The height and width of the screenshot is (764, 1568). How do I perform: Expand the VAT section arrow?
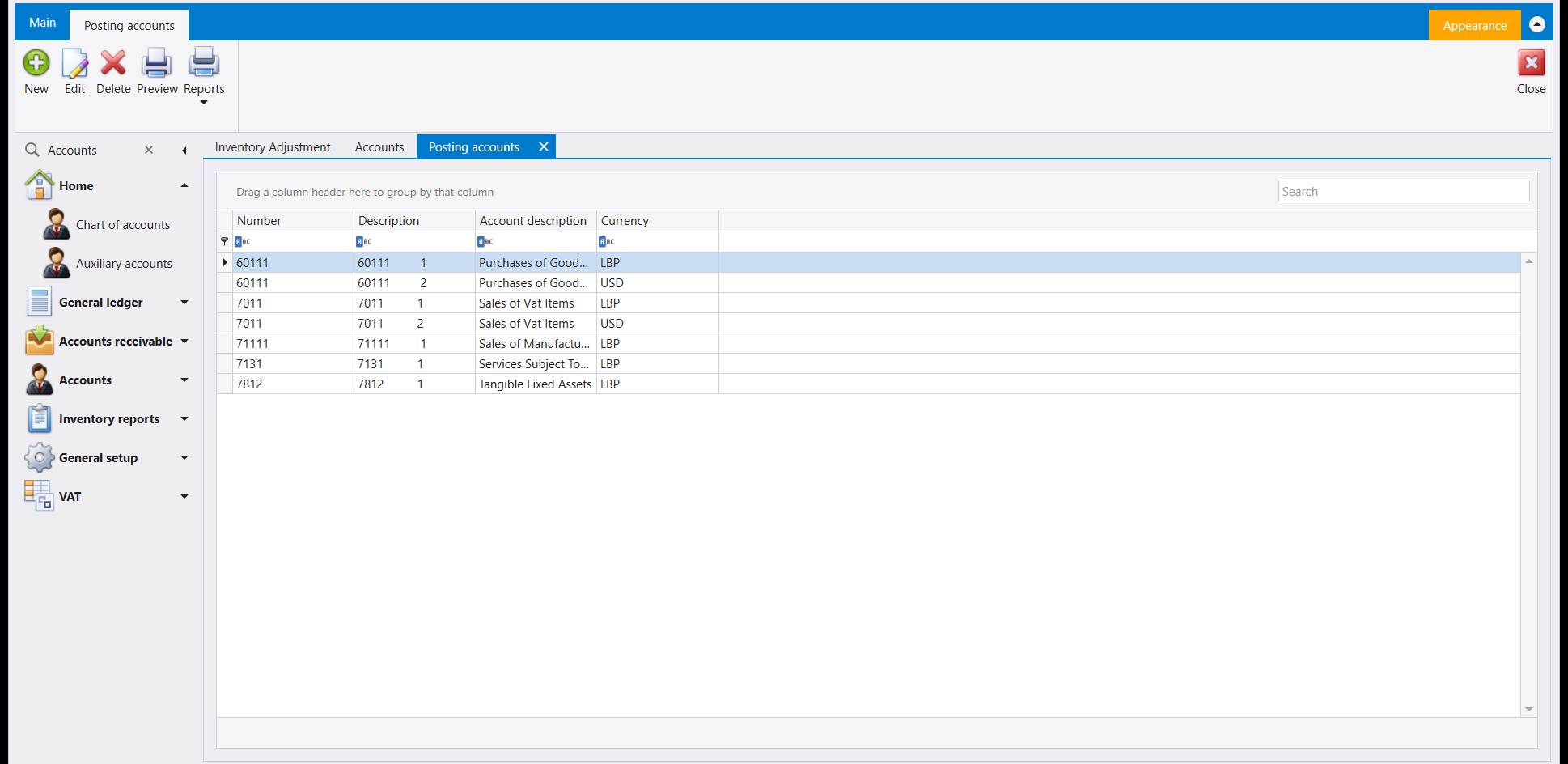point(184,496)
